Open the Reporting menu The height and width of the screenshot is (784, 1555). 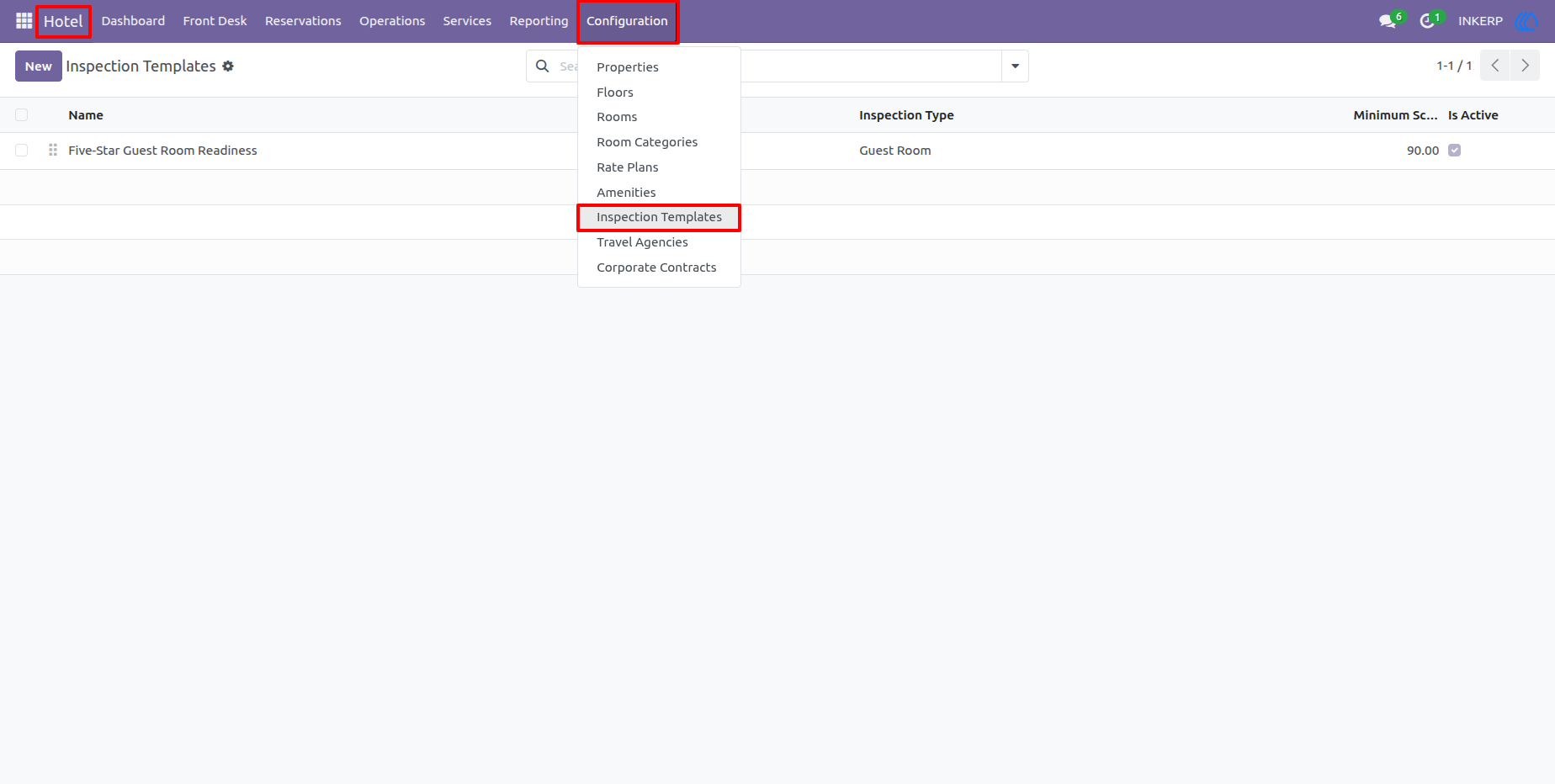(x=539, y=21)
